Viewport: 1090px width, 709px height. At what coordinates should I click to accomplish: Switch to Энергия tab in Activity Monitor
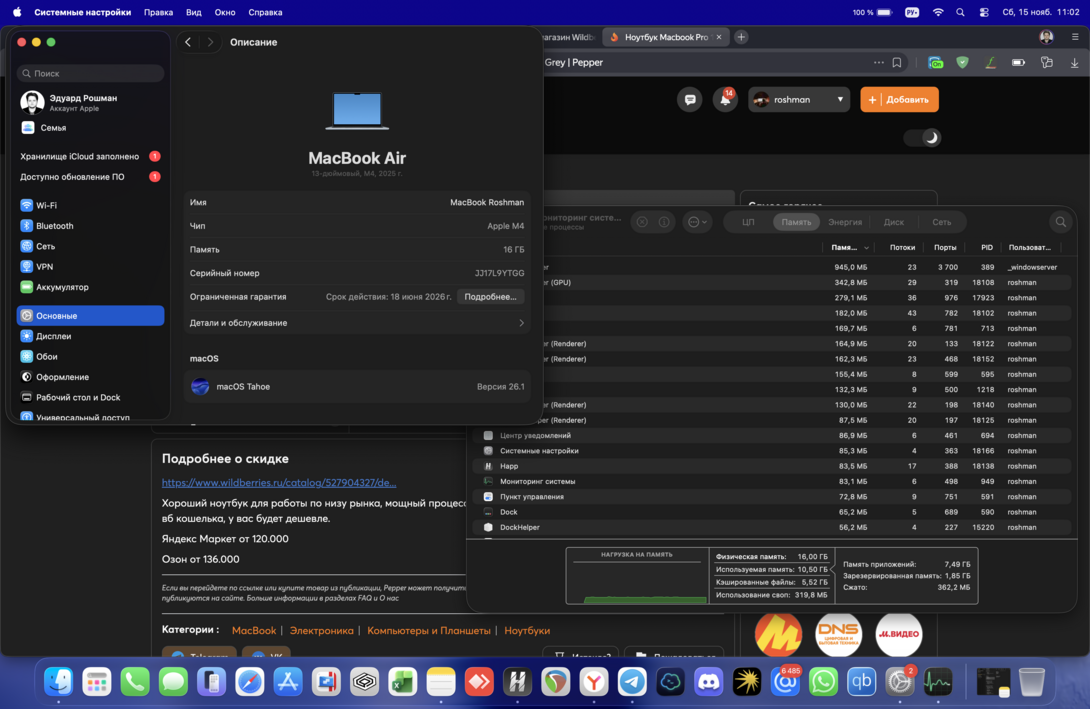[x=845, y=222]
